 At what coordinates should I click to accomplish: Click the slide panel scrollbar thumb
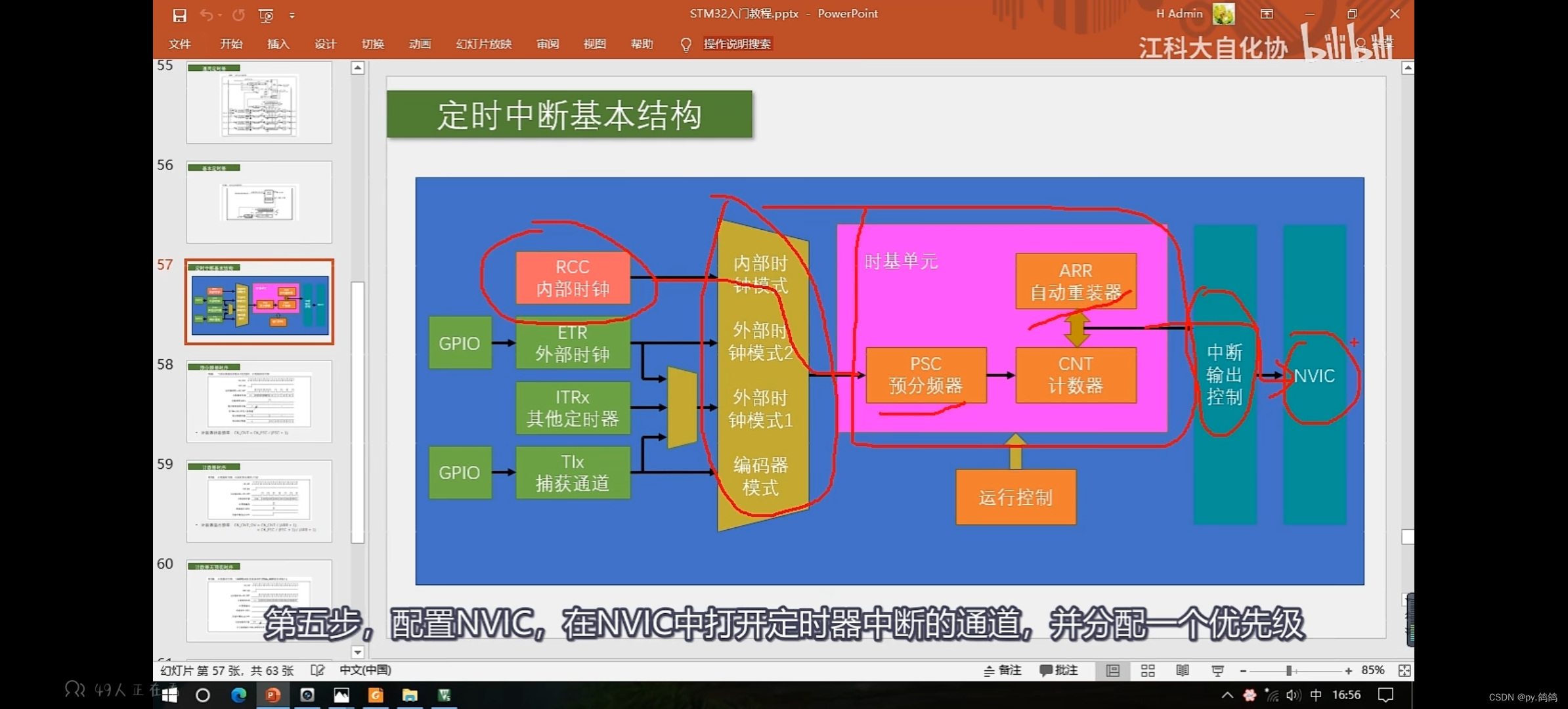358,412
